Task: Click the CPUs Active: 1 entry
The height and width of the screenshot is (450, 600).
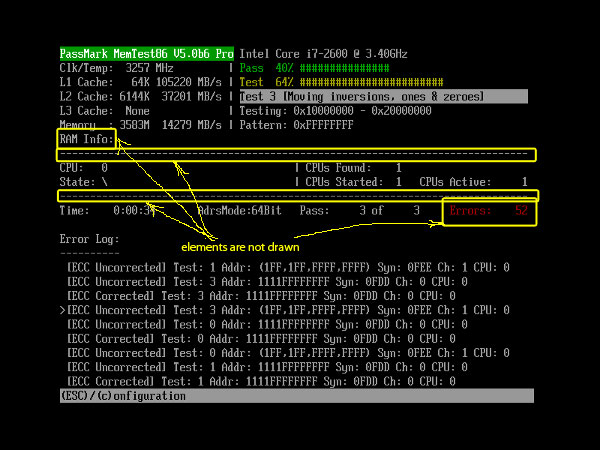Action: point(473,182)
